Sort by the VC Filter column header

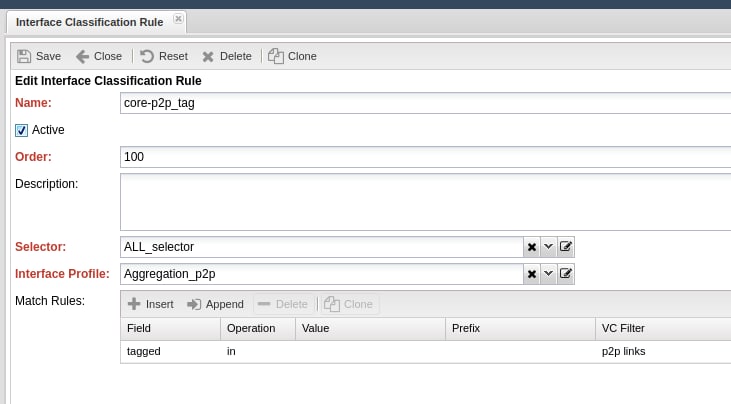[x=663, y=329]
